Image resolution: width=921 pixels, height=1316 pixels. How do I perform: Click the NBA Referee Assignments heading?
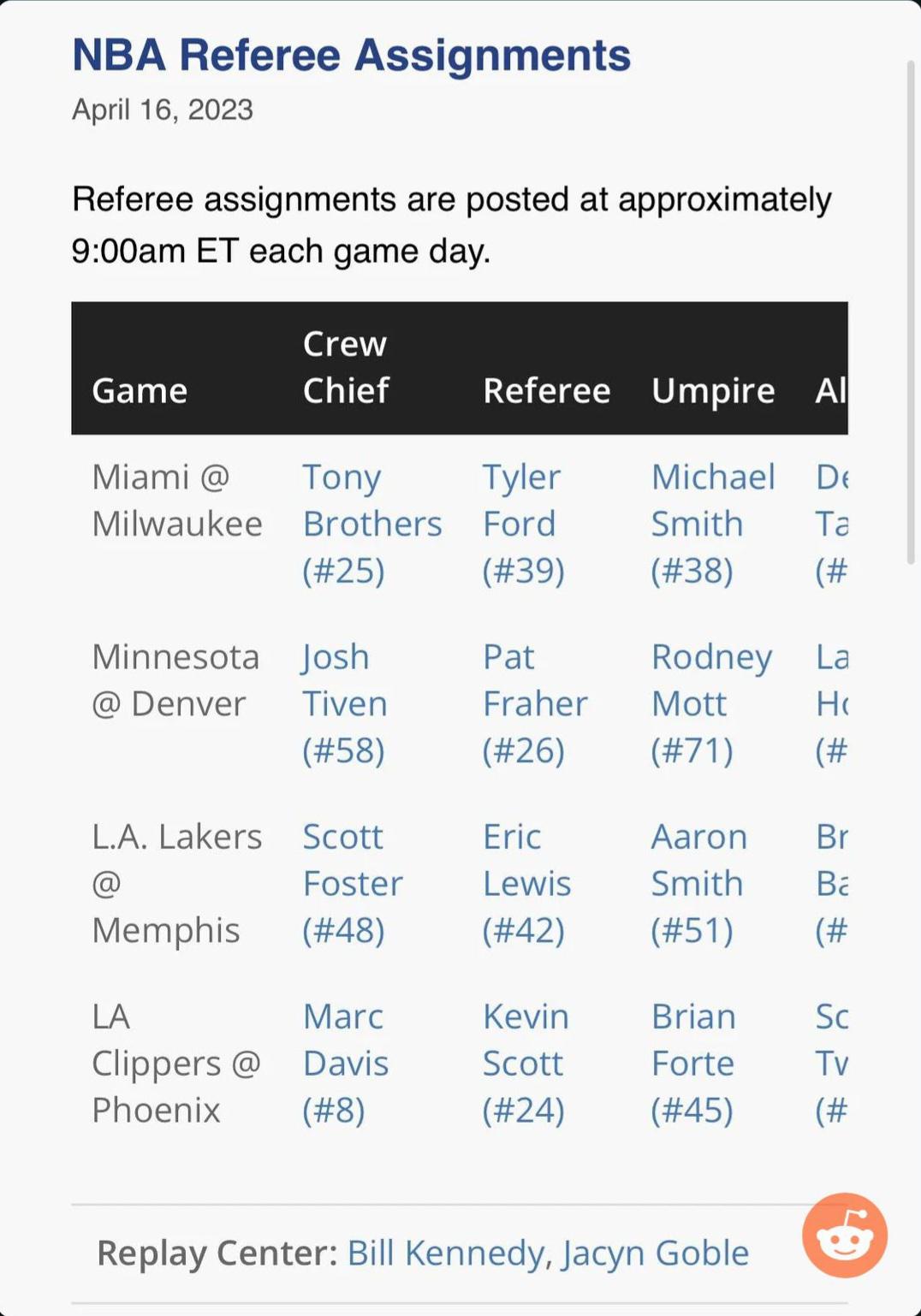pyautogui.click(x=351, y=56)
